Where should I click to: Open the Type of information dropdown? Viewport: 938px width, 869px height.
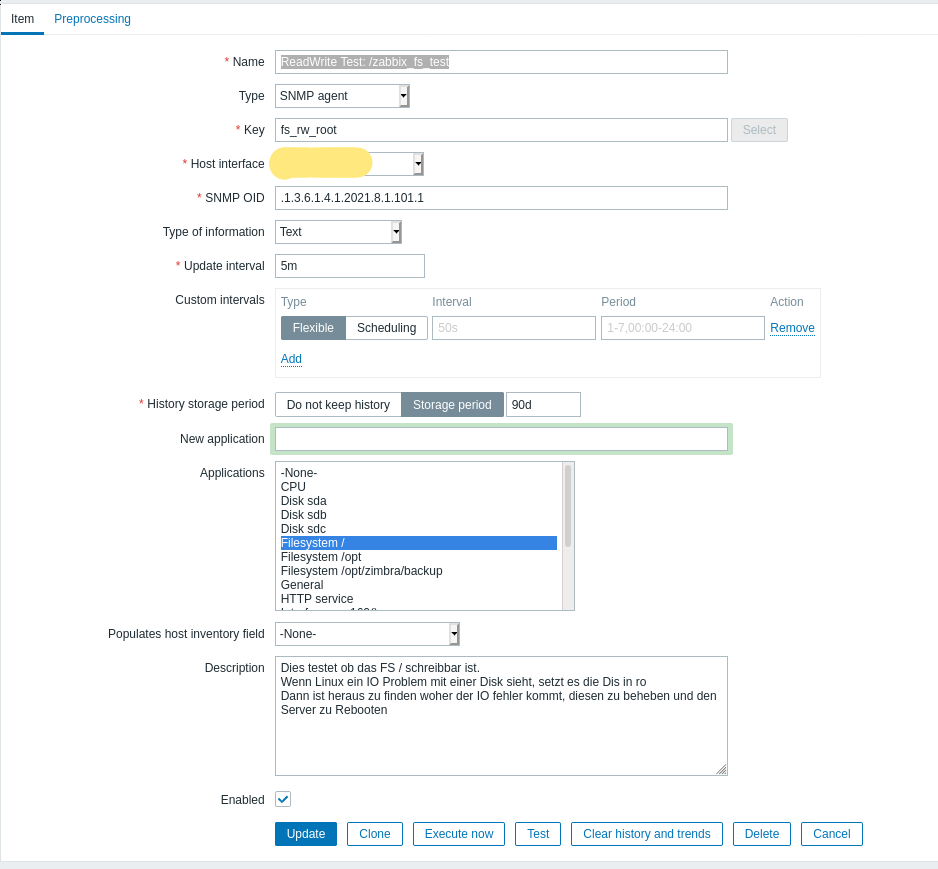[x=338, y=232]
